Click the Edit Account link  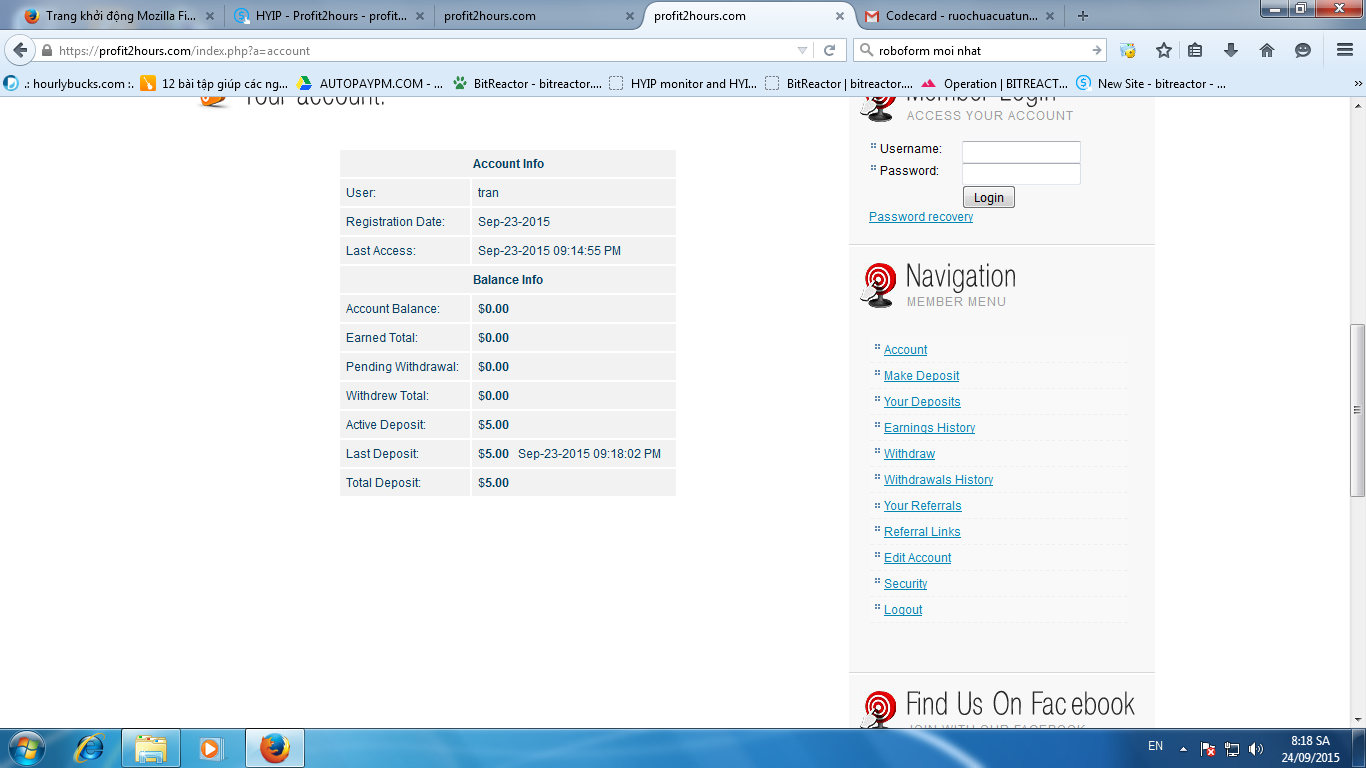pos(918,558)
